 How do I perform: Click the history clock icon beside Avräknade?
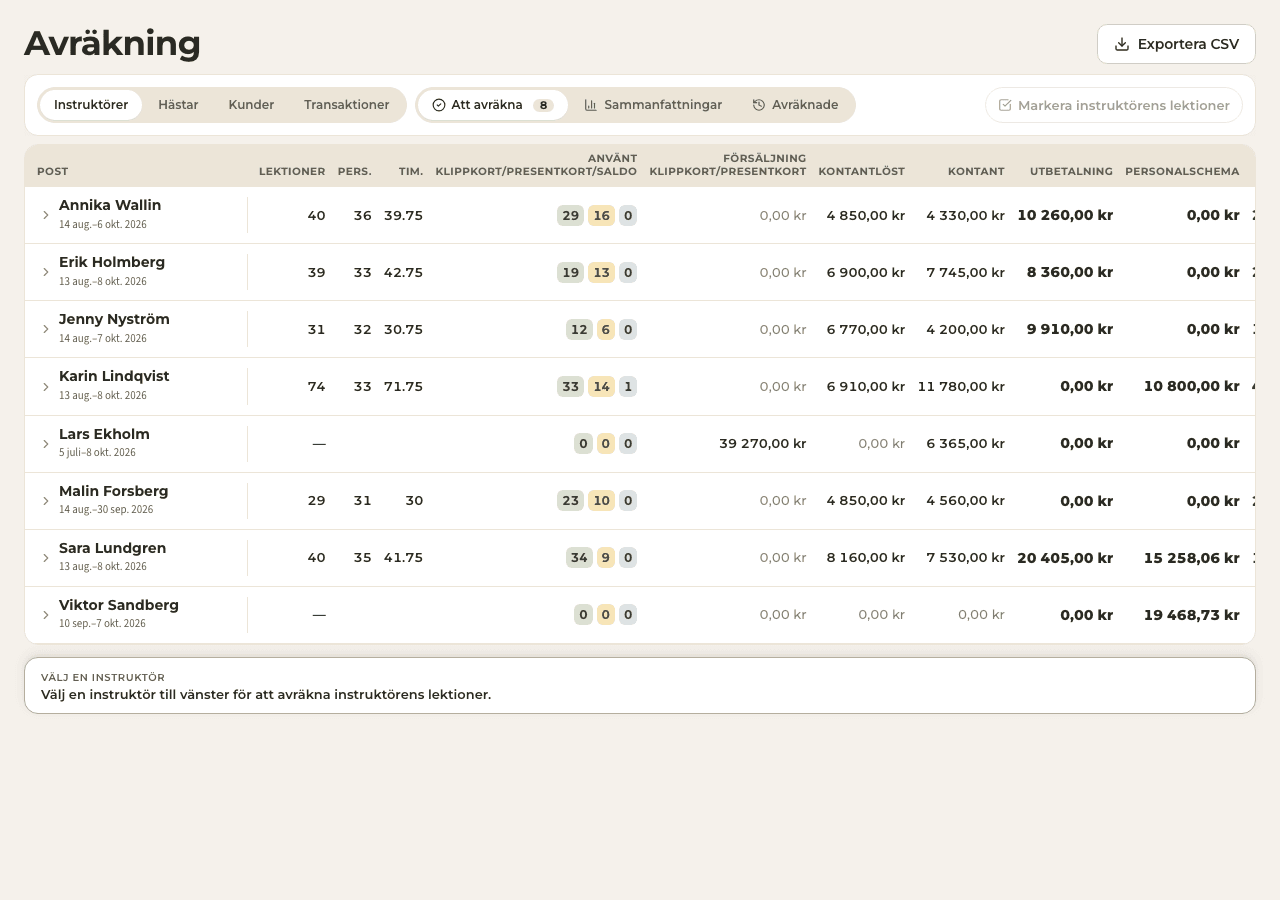click(x=759, y=105)
